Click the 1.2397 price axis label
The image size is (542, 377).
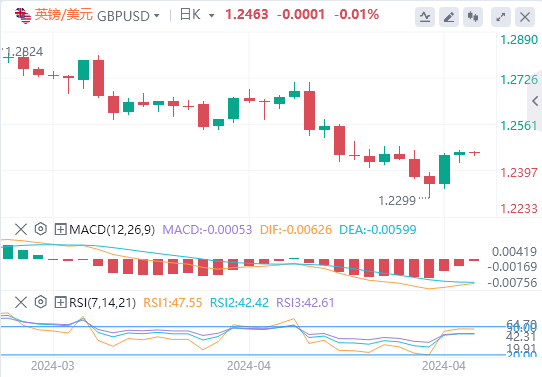click(519, 172)
